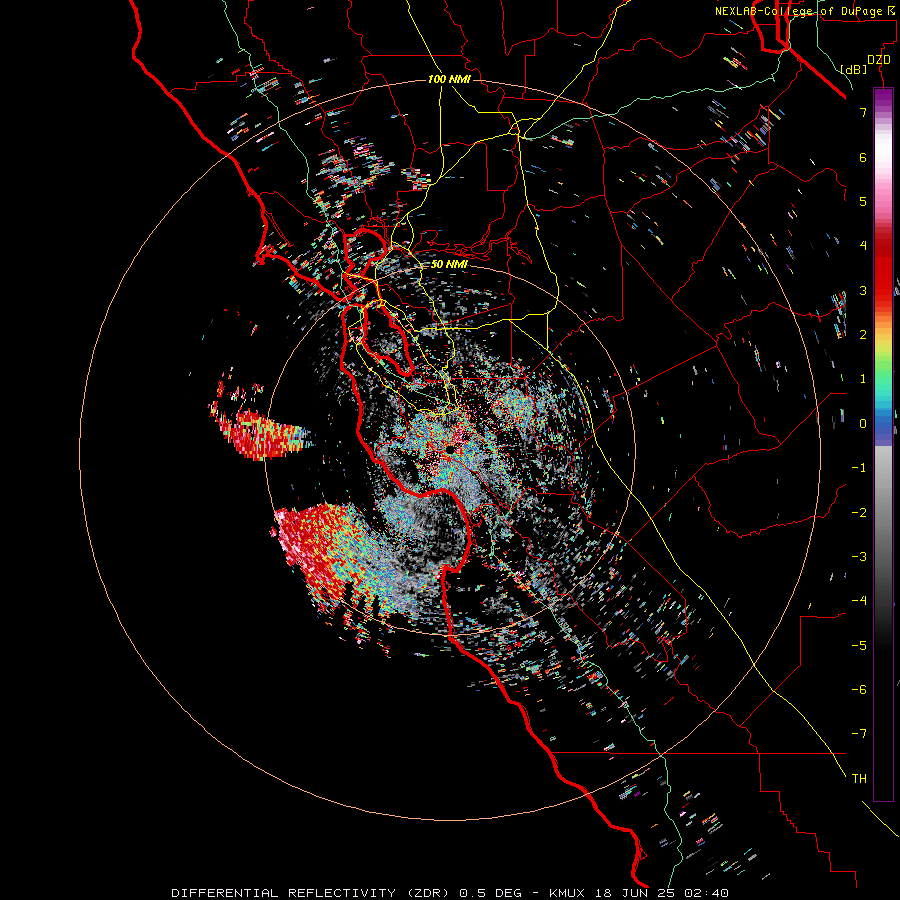Viewport: 900px width, 900px height.
Task: Click the "100 NMI" range ring label
Action: (x=449, y=79)
